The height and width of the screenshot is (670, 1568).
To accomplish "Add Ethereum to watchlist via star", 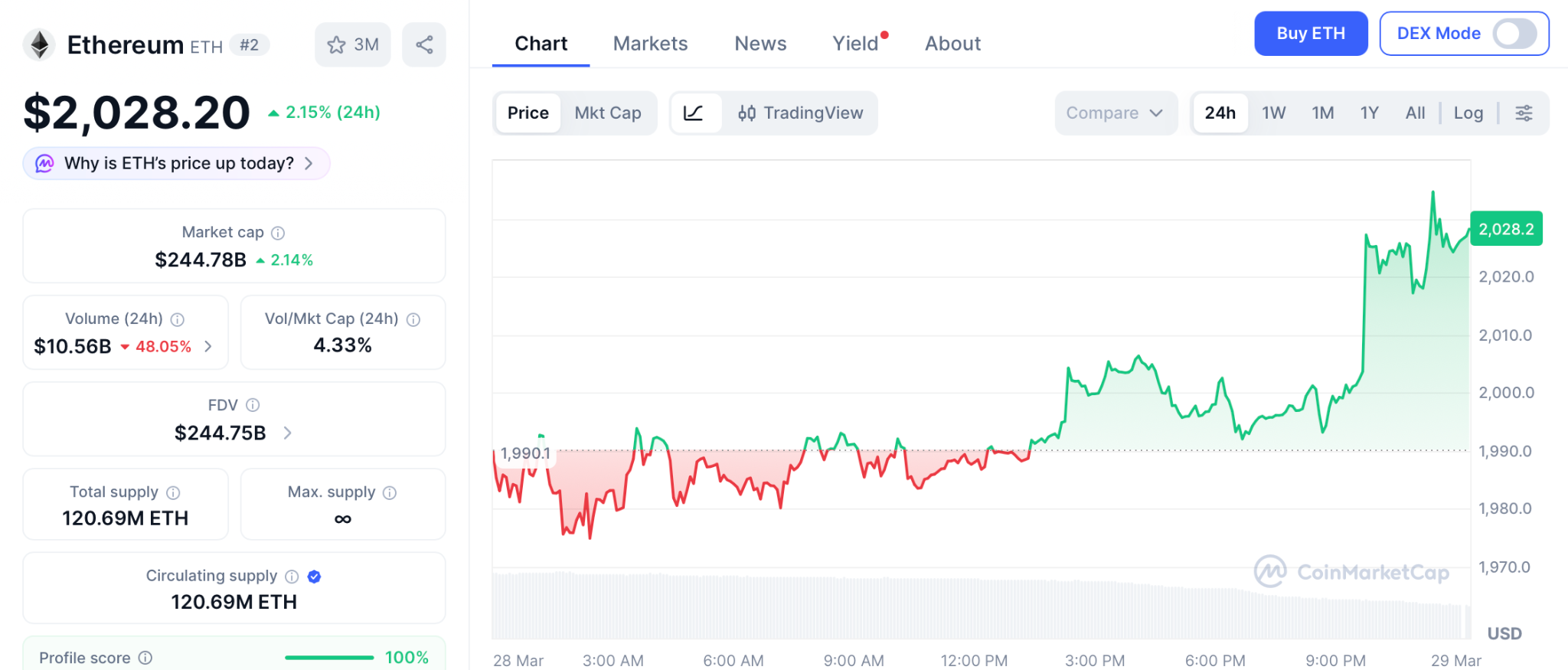I will [353, 45].
